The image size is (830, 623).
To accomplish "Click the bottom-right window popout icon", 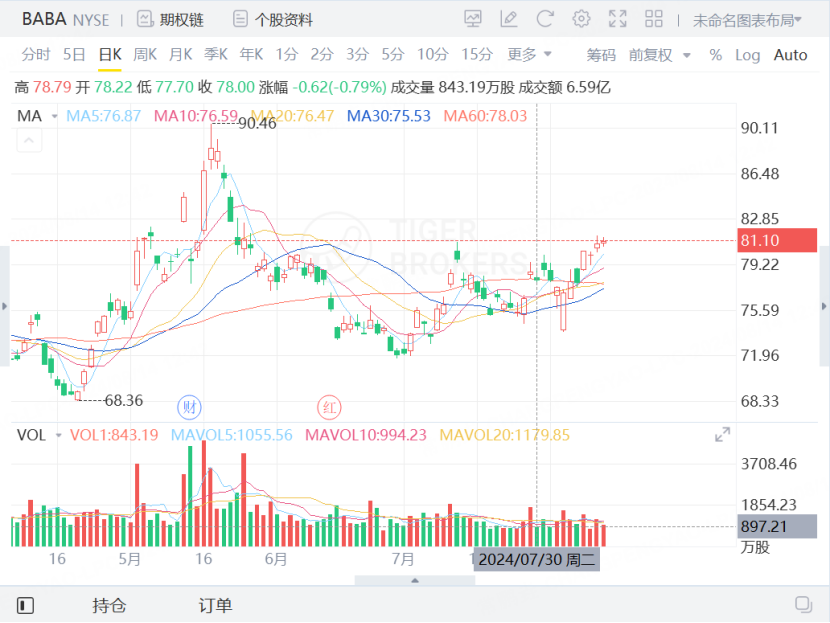I will pyautogui.click(x=804, y=604).
